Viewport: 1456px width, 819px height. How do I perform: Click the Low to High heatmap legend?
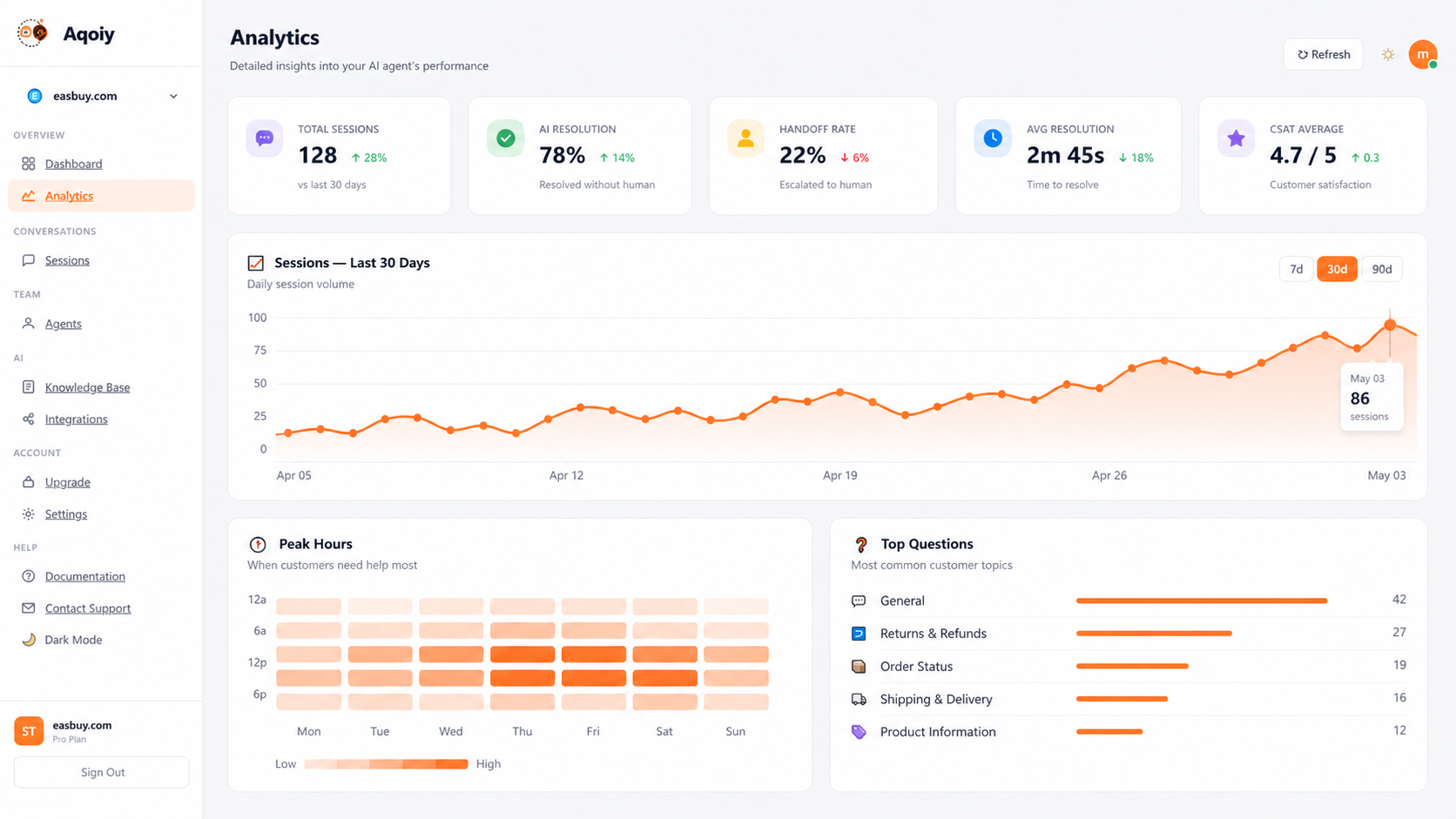click(387, 764)
